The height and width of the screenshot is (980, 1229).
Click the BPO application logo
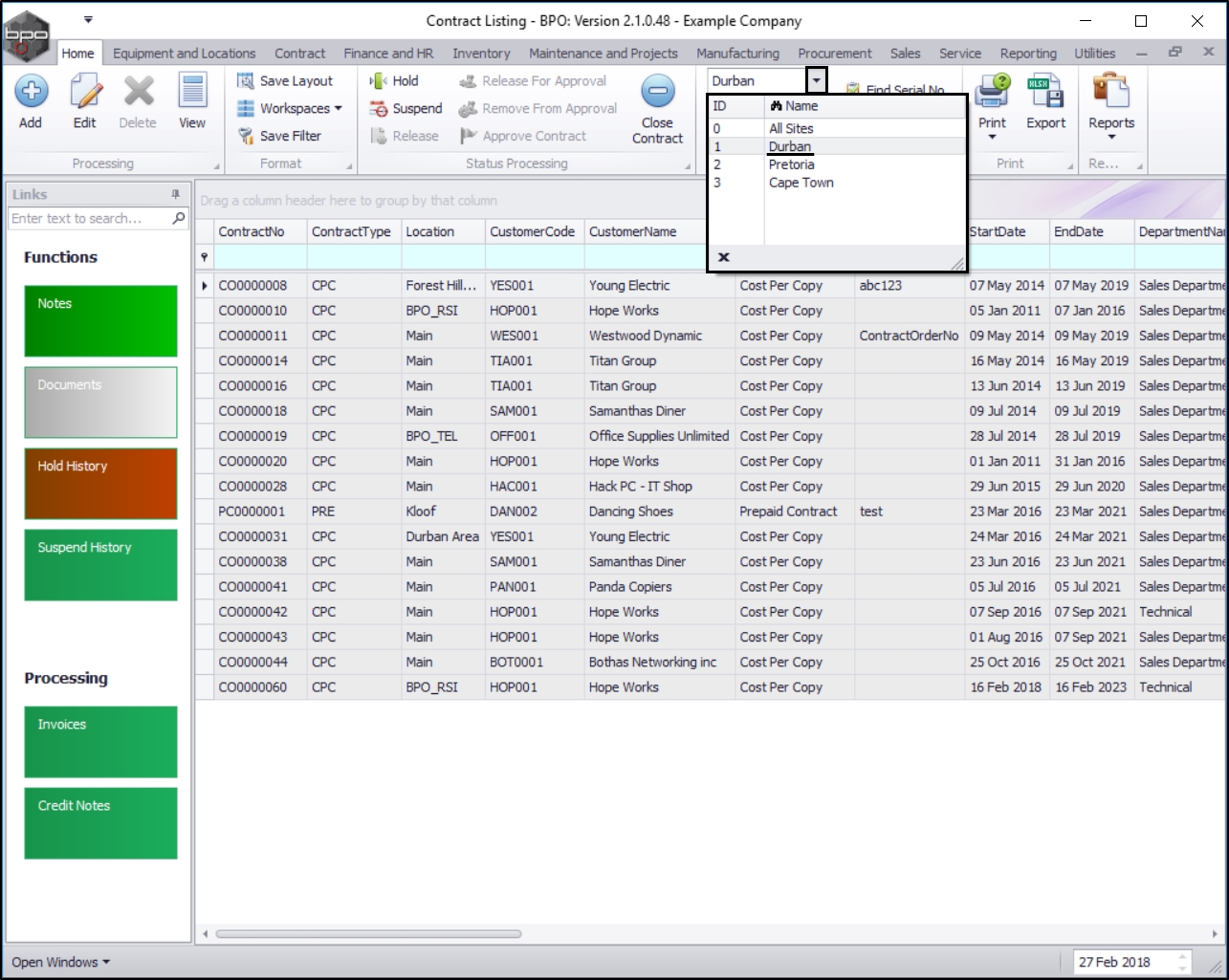click(x=26, y=34)
